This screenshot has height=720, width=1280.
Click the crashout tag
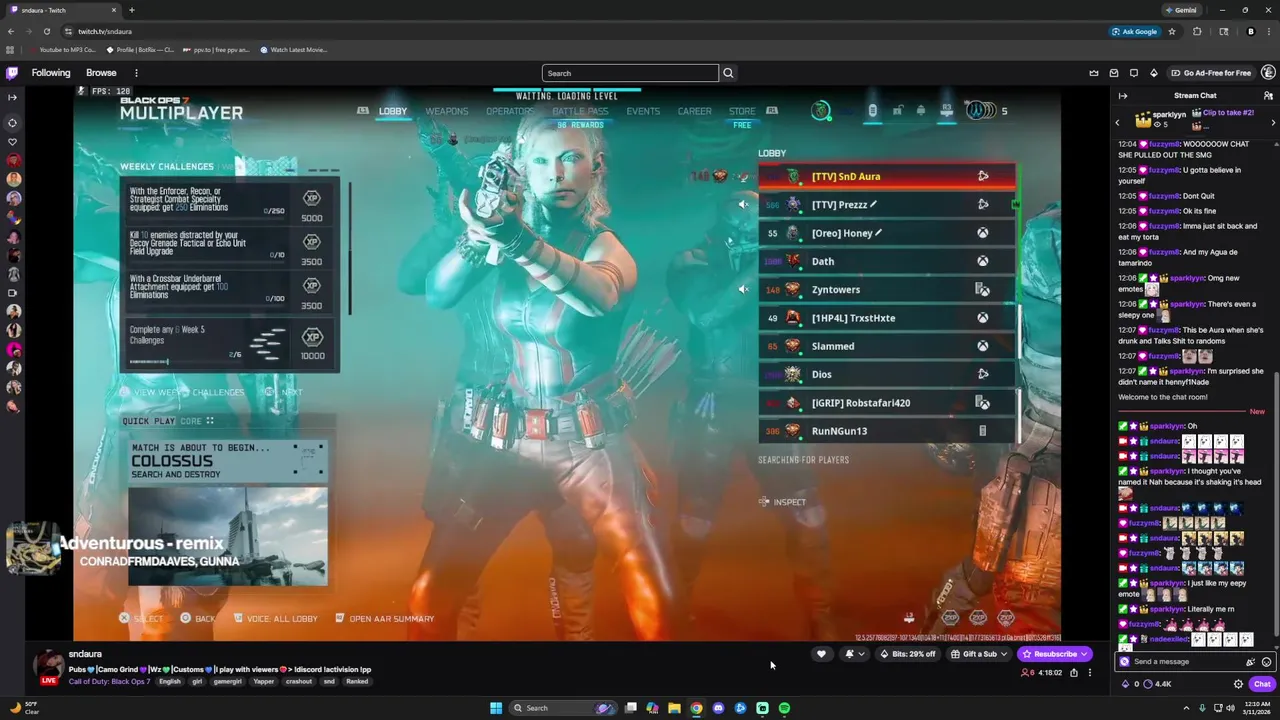299,682
